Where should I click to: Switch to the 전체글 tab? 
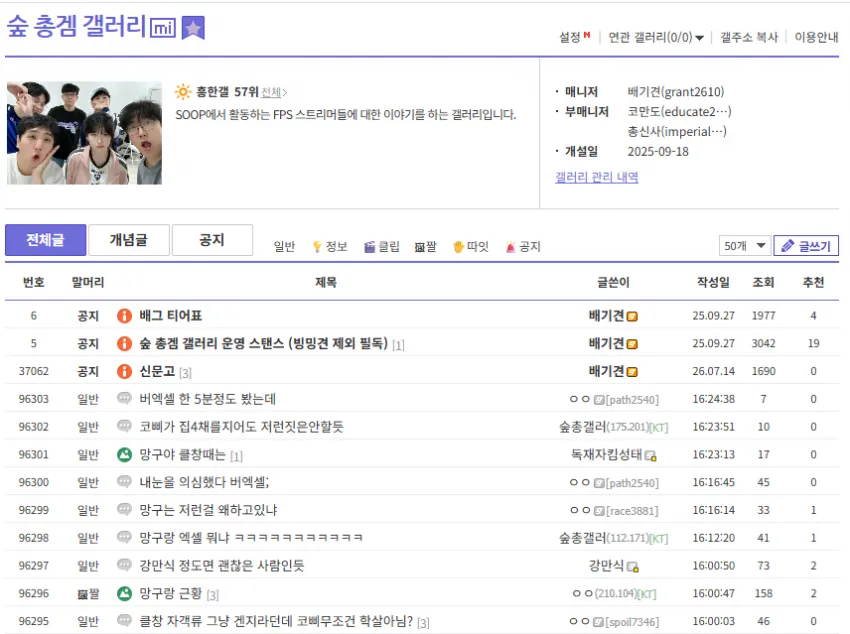(46, 240)
